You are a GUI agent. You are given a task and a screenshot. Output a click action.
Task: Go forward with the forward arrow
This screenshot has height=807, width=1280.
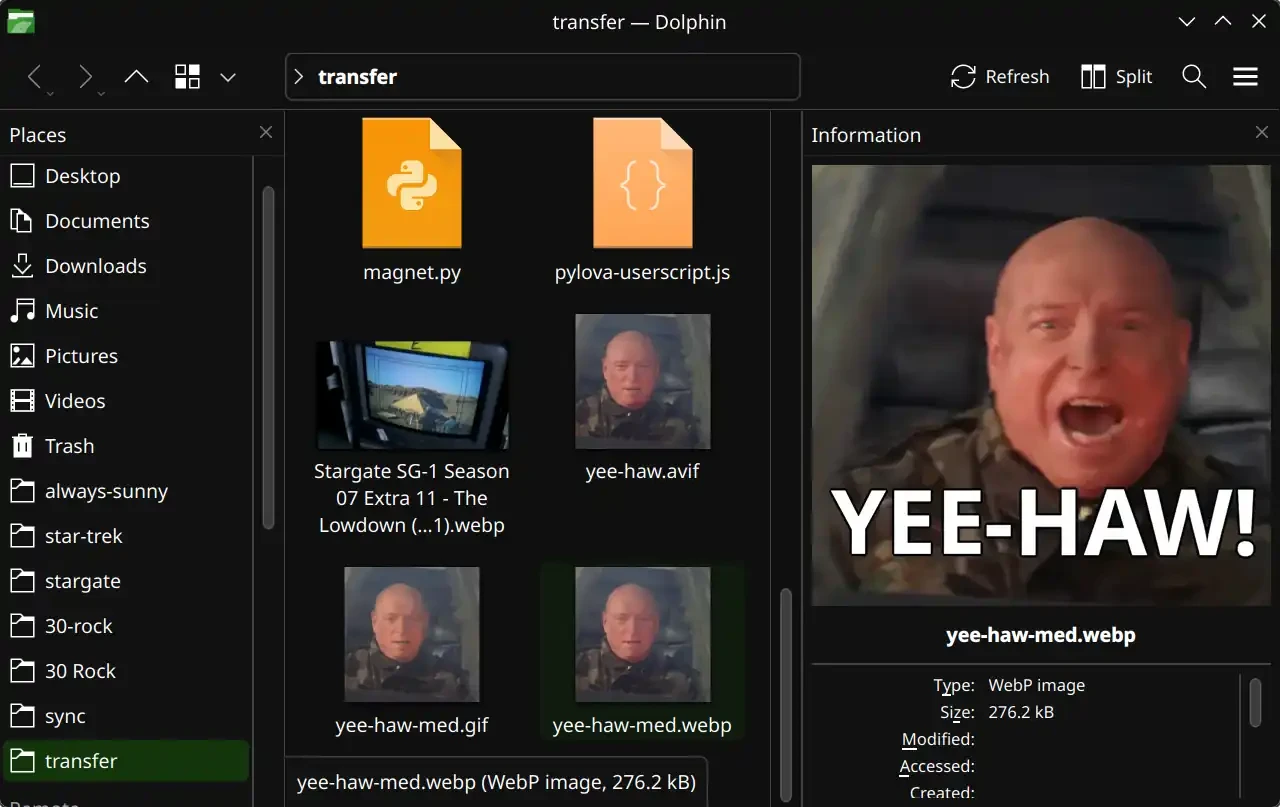(86, 77)
